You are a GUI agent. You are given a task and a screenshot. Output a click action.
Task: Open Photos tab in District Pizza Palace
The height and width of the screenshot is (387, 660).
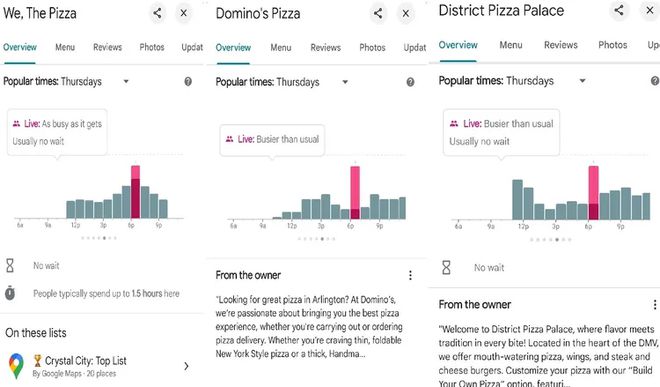(x=613, y=45)
